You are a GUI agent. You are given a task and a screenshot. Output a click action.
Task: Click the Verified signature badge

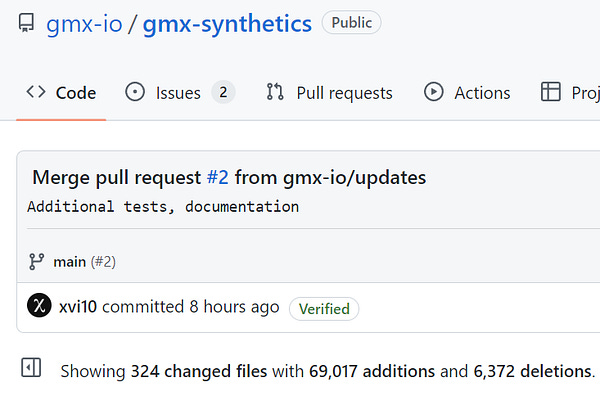(324, 309)
